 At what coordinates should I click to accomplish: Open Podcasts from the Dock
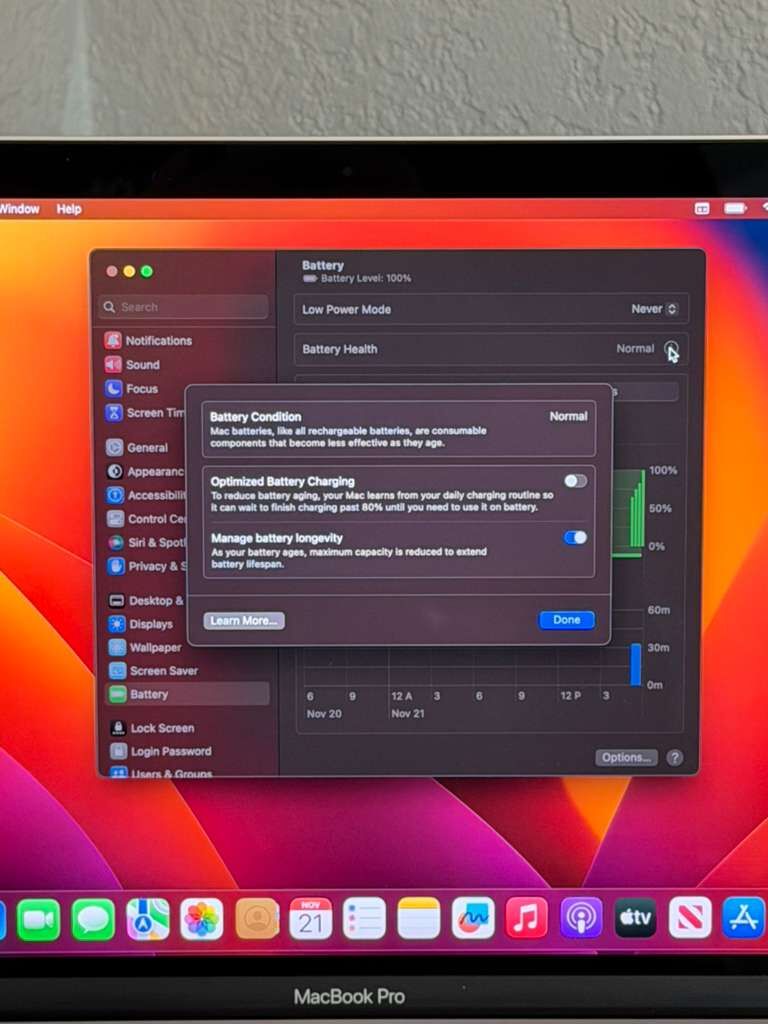click(581, 918)
